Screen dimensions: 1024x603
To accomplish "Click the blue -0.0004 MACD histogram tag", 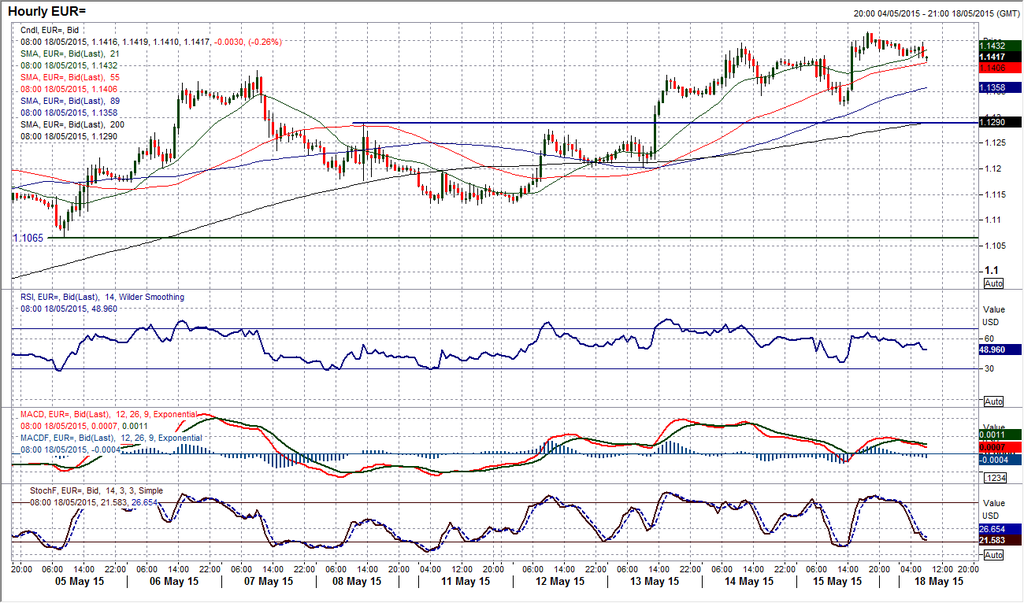I will (x=1000, y=460).
